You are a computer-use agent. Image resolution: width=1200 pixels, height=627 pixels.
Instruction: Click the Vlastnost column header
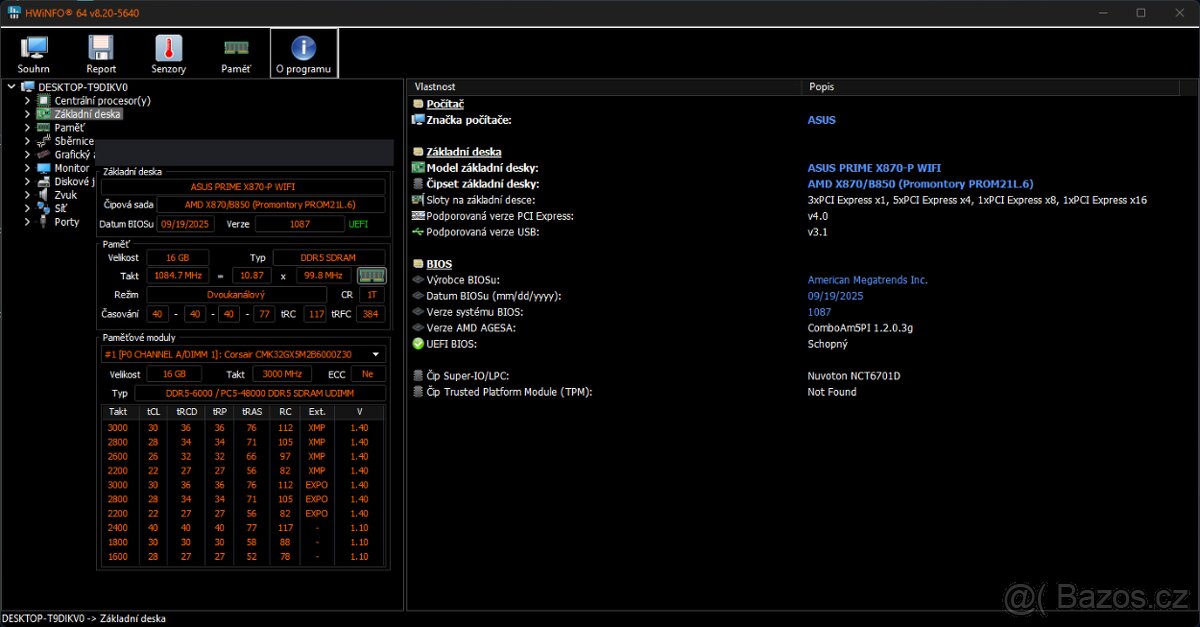435,87
